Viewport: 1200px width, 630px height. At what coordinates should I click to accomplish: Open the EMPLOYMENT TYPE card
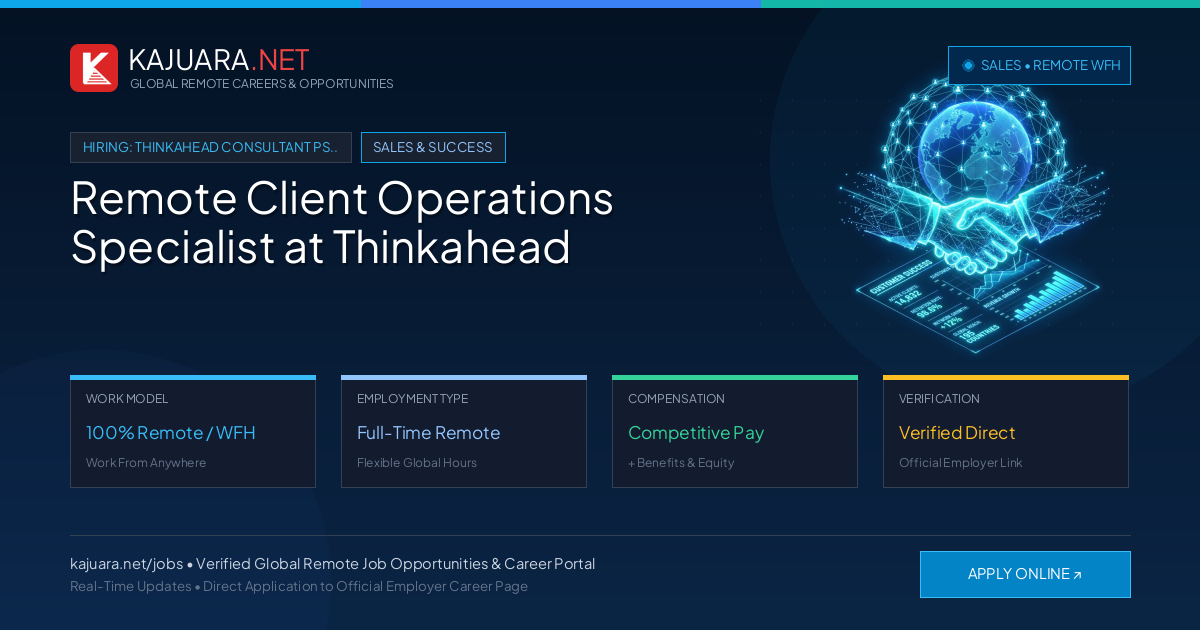464,431
